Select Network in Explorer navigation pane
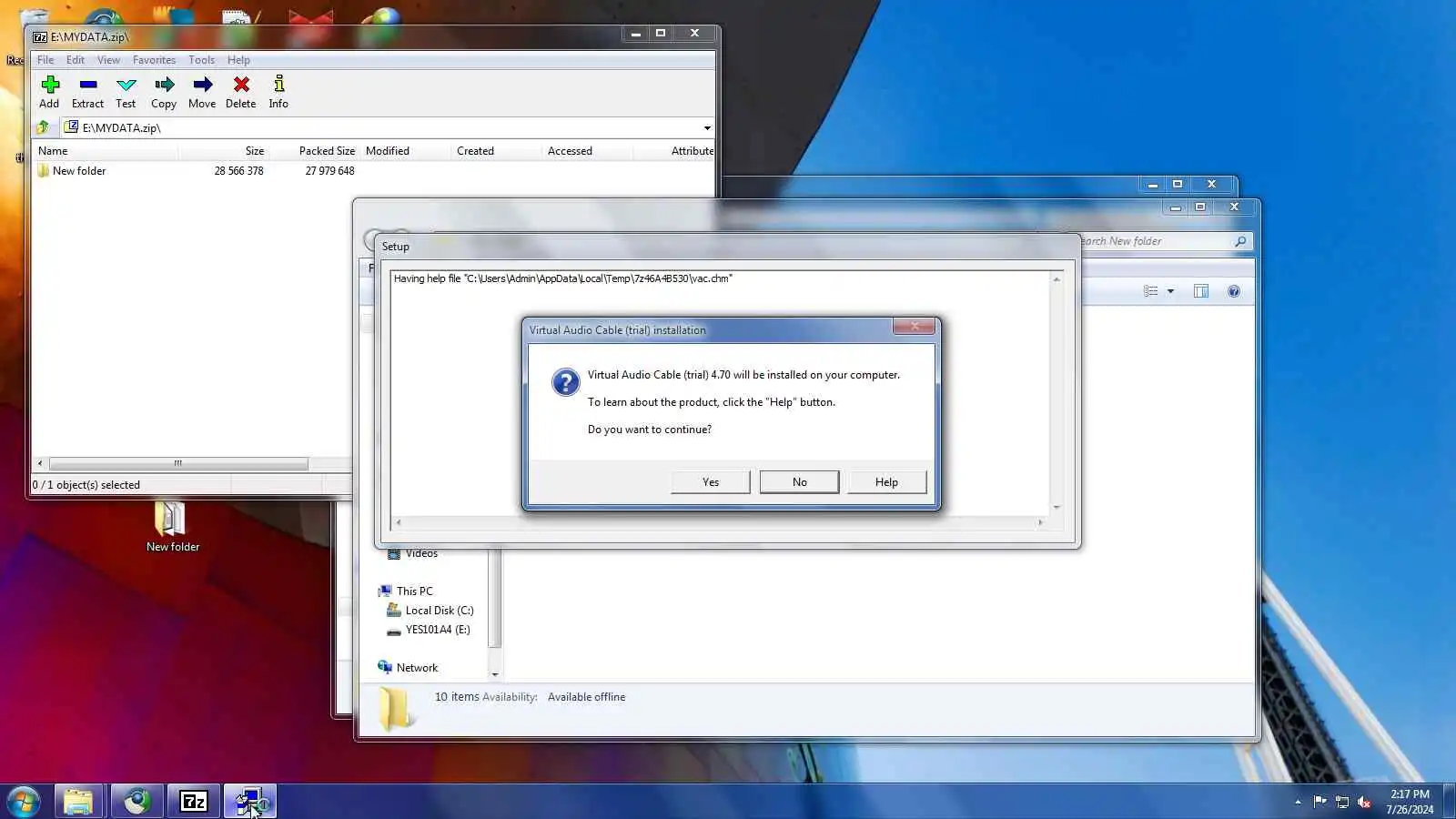 click(x=408, y=668)
